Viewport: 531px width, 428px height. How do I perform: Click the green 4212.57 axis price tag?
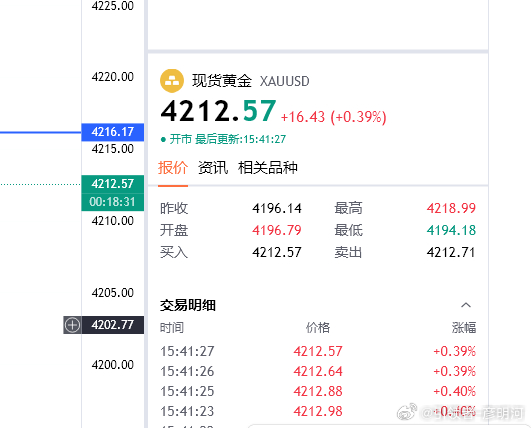[112, 184]
